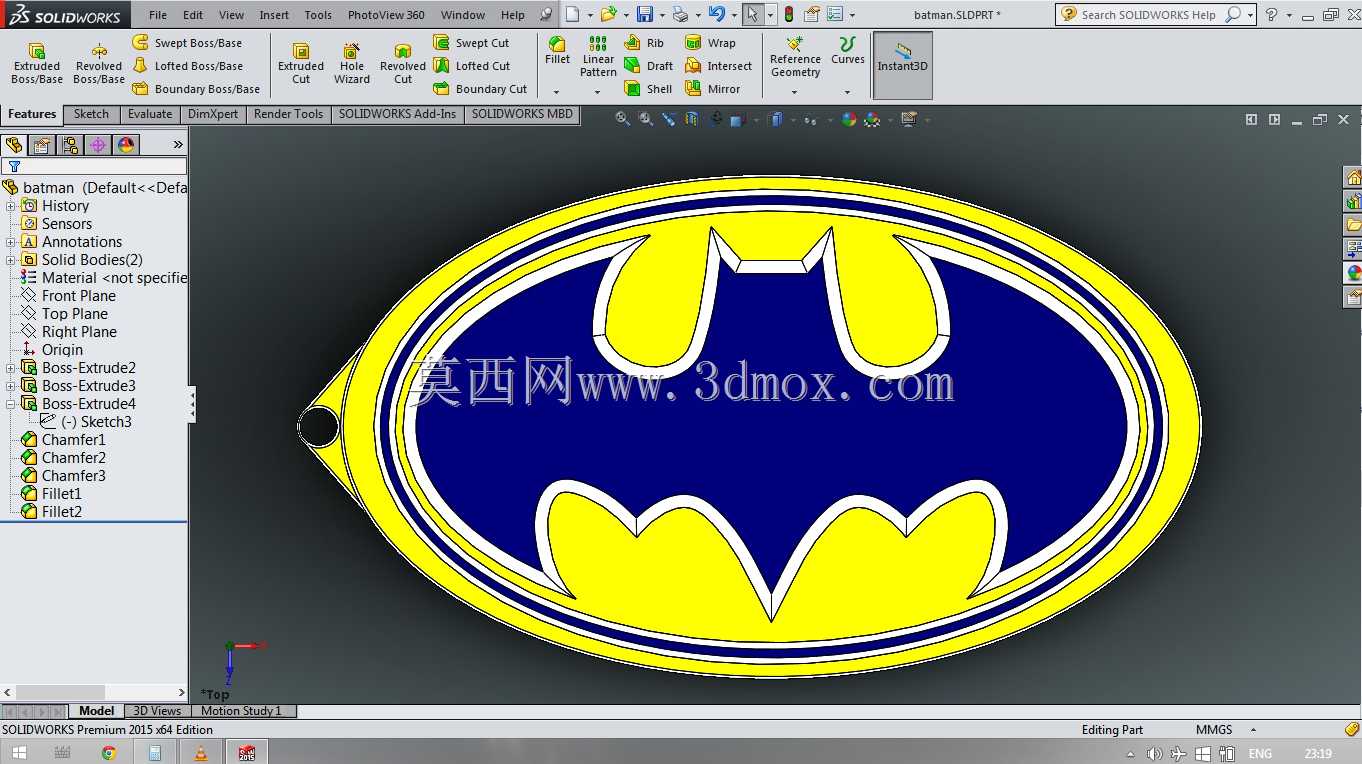Select the Revolved Boss/Base tool

pos(99,64)
